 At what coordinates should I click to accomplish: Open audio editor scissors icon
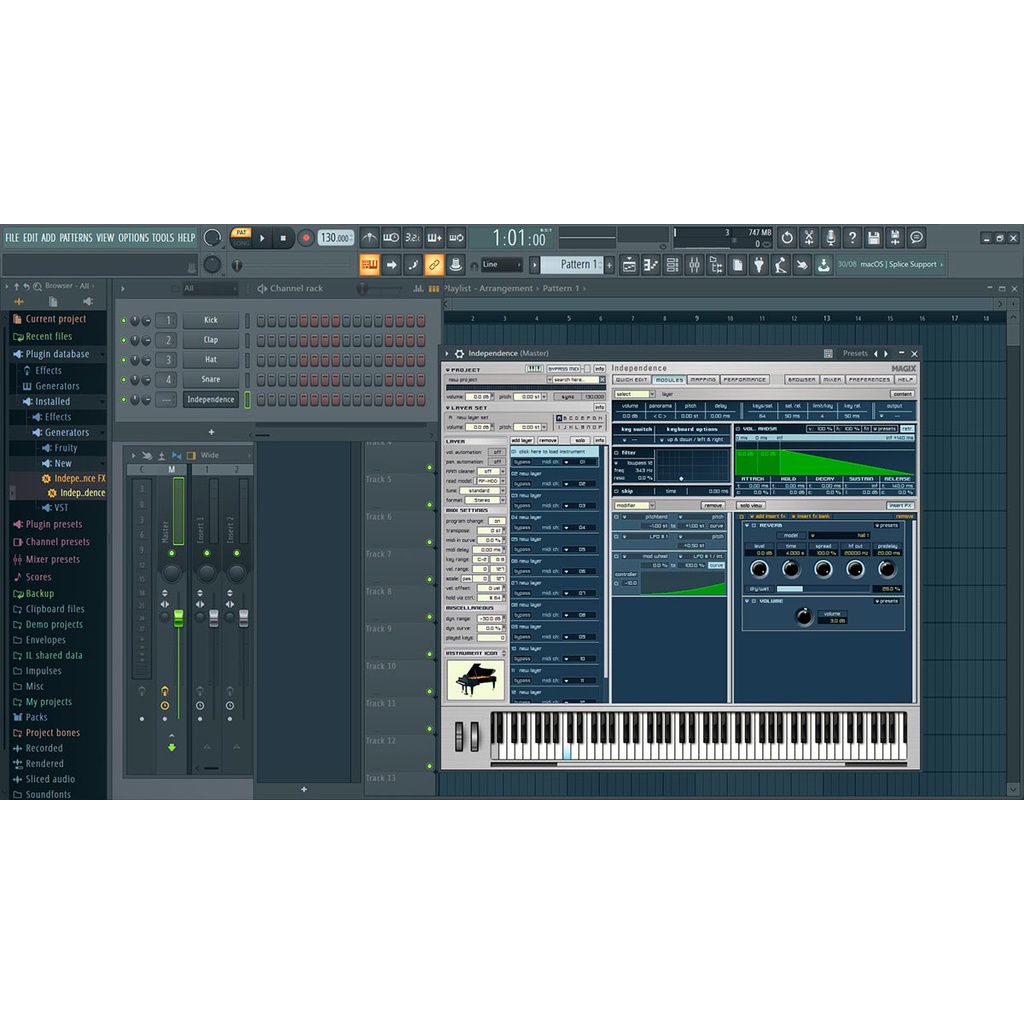(x=808, y=238)
